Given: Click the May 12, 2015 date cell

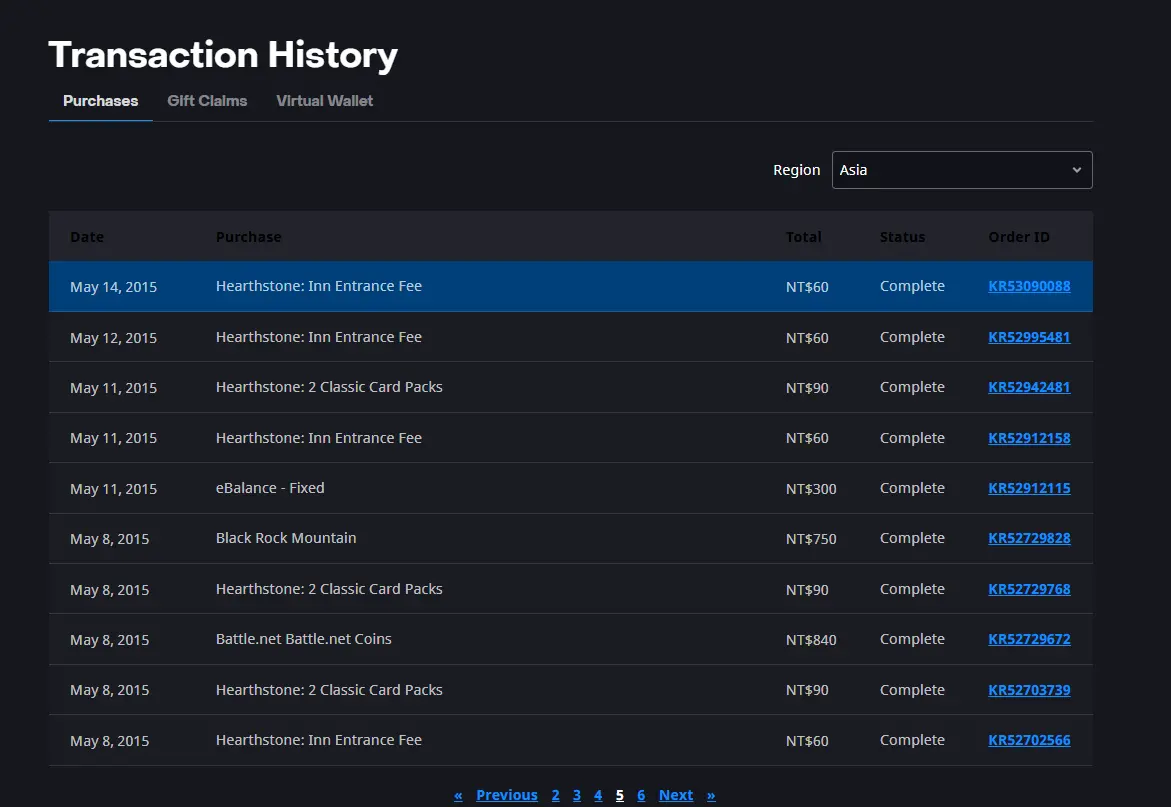Looking at the screenshot, I should (x=114, y=337).
